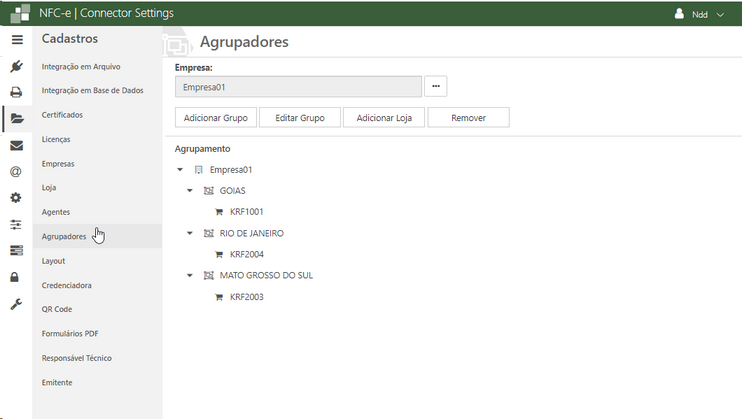Select the Empresa01 tree label
Image resolution: width=742 pixels, height=419 pixels.
point(231,169)
